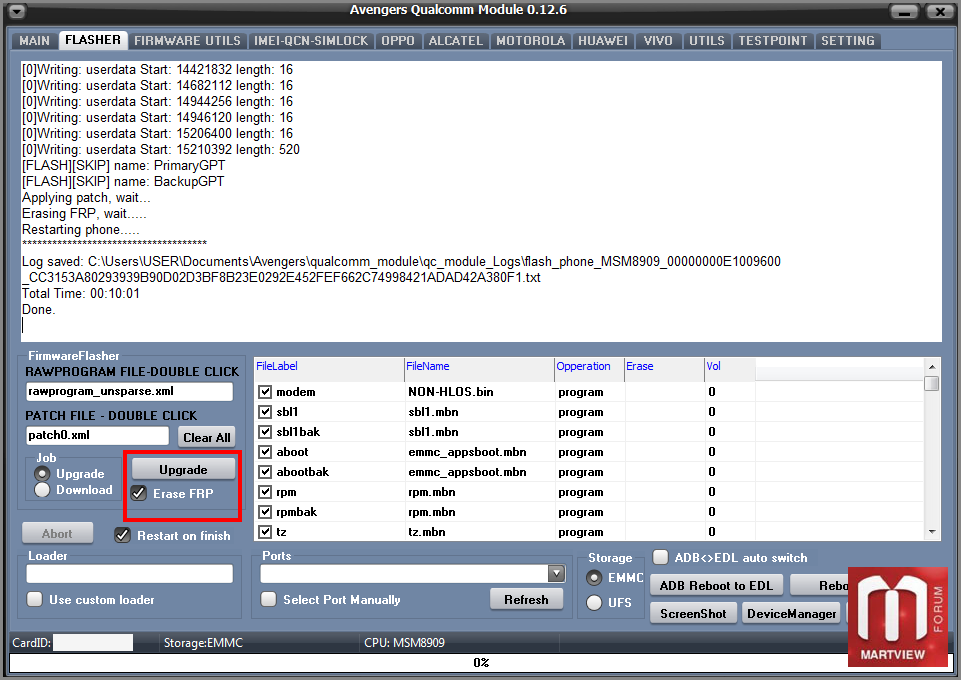Click the ScreenShot button

click(x=693, y=613)
